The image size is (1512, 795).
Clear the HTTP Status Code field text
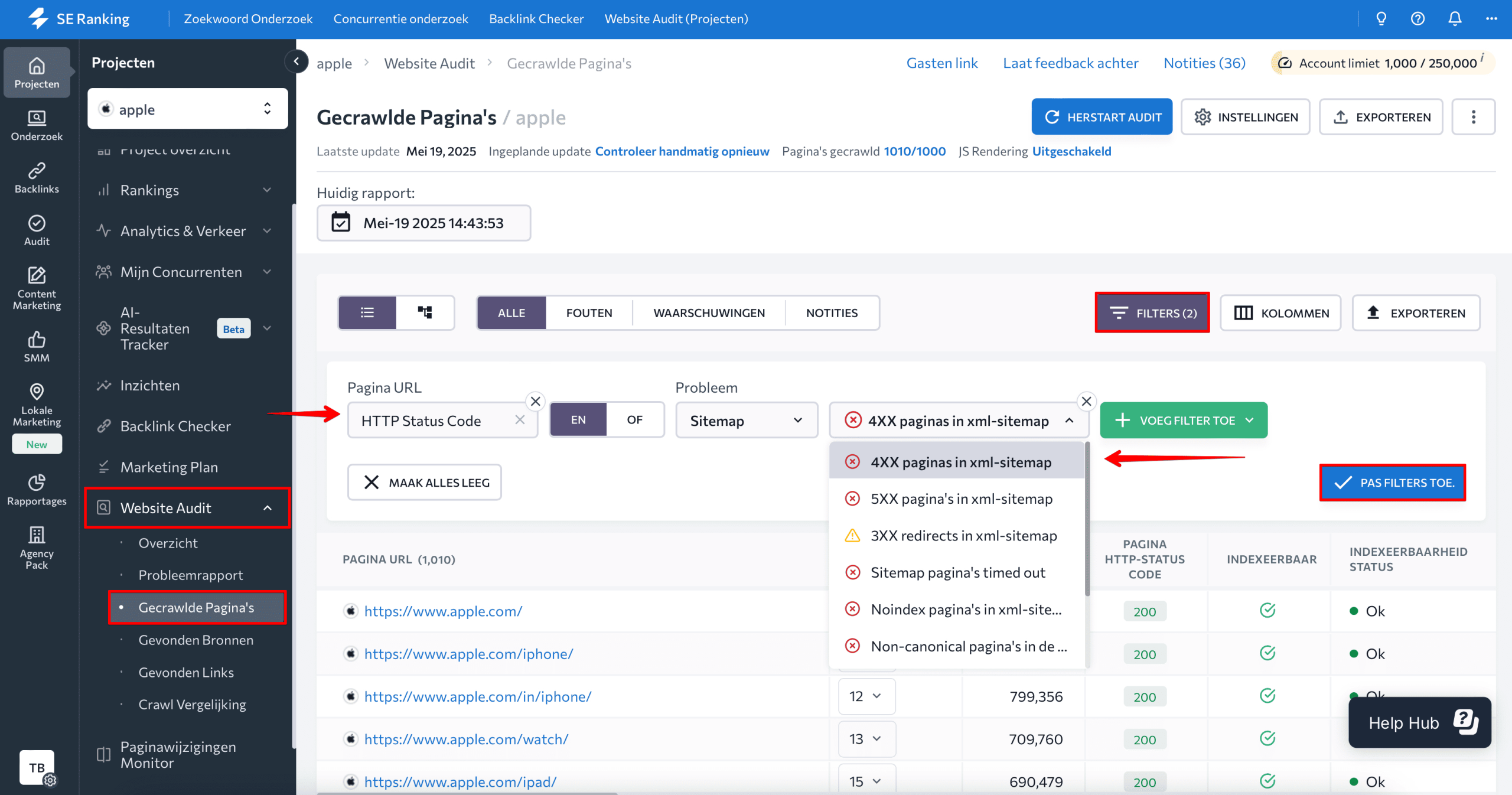(x=520, y=420)
